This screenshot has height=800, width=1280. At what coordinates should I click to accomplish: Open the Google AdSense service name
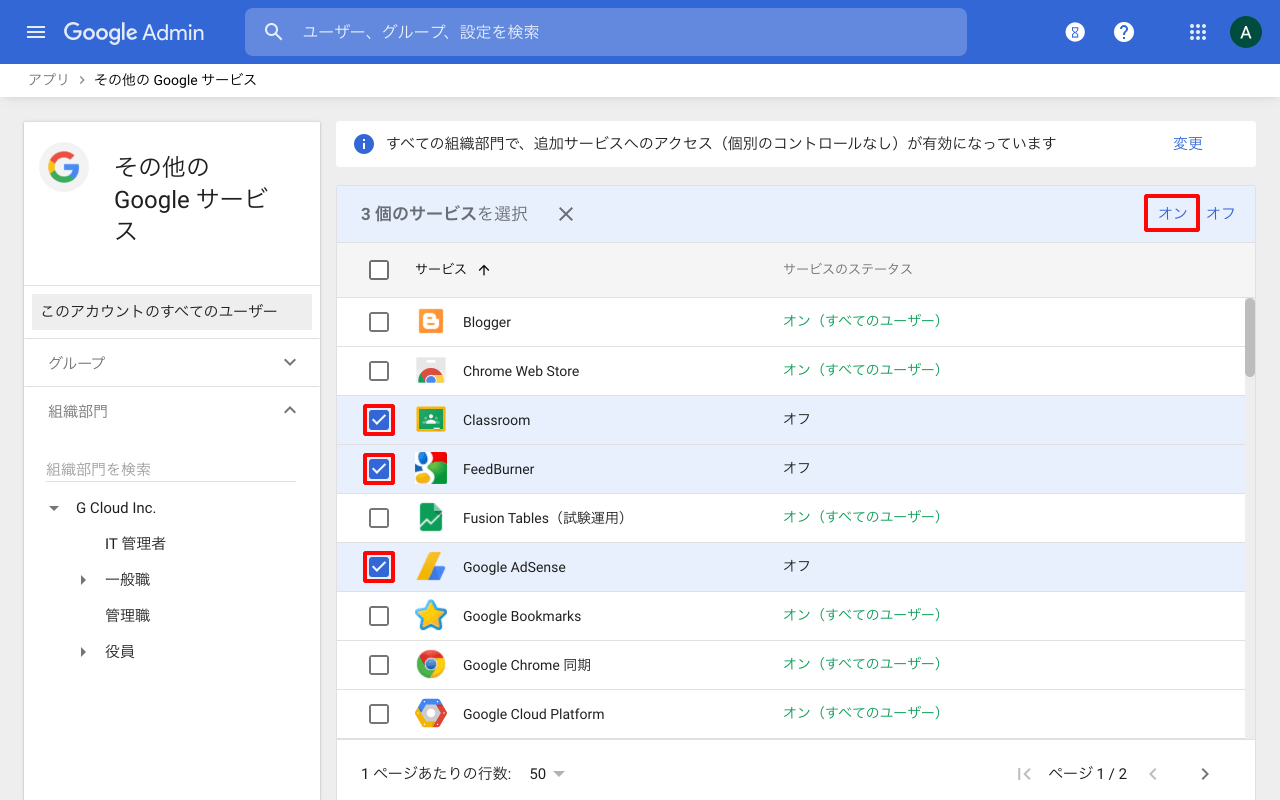[514, 567]
